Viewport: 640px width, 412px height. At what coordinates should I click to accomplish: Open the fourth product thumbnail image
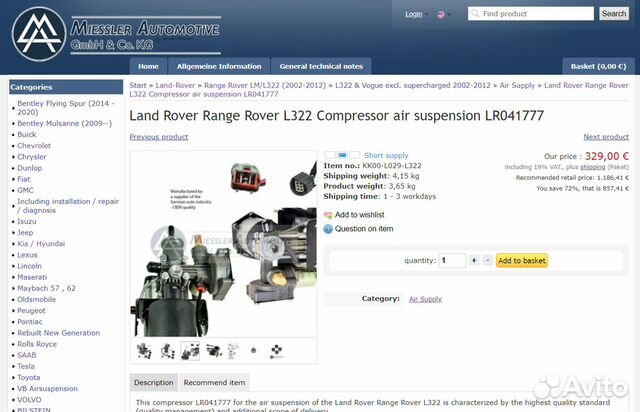213,351
